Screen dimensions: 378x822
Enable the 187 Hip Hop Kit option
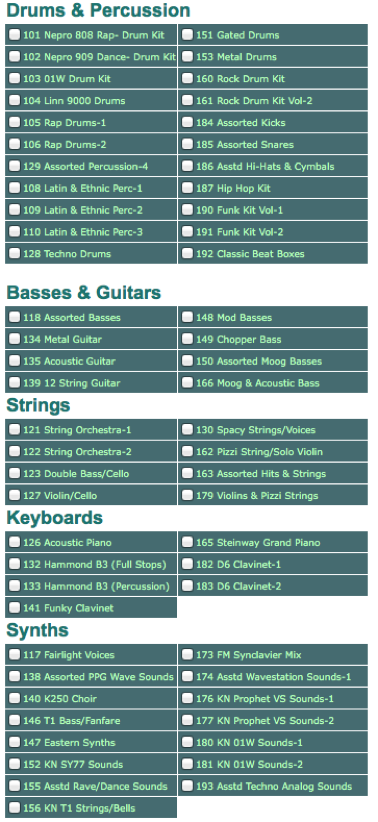click(188, 188)
